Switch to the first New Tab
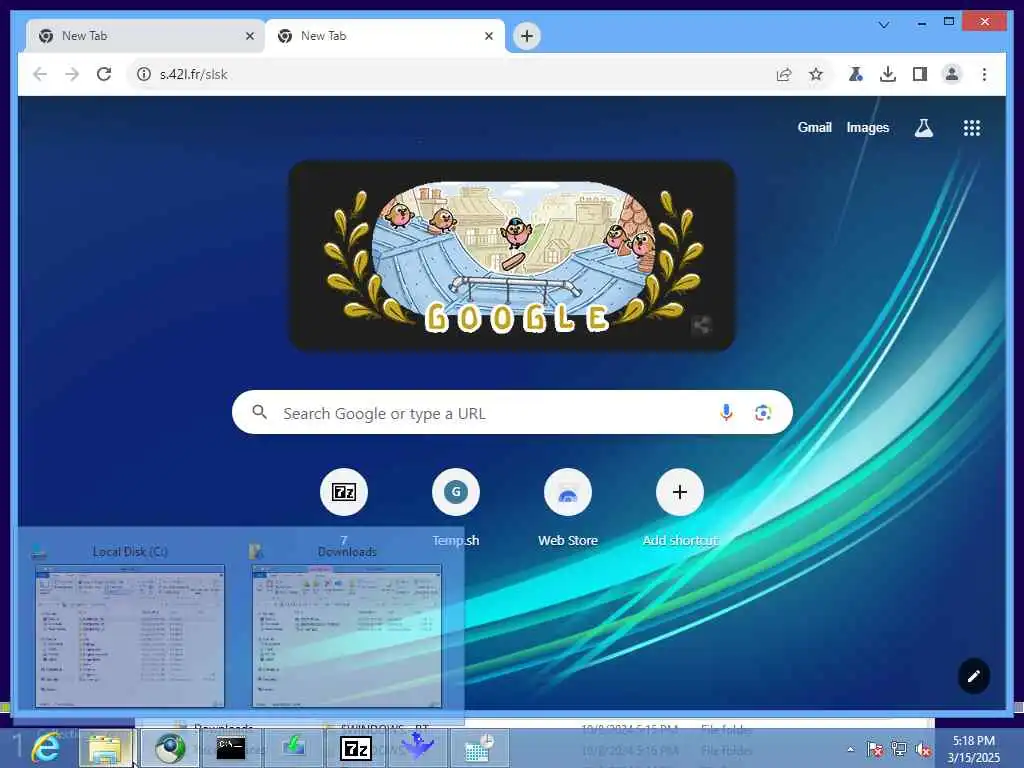Image resolution: width=1024 pixels, height=768 pixels. 145,36
